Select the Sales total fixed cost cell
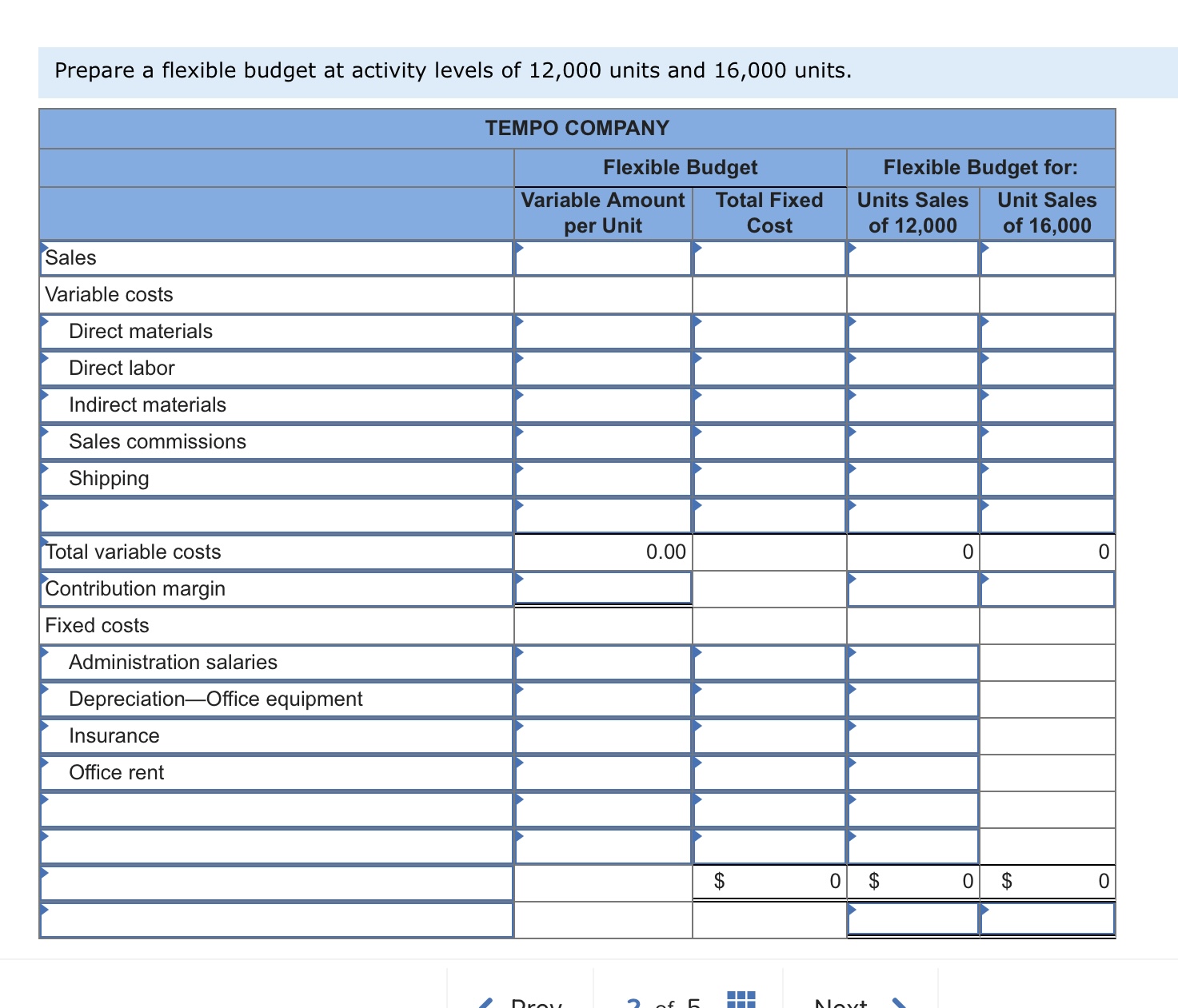Viewport: 1178px width, 1008px height. click(769, 258)
